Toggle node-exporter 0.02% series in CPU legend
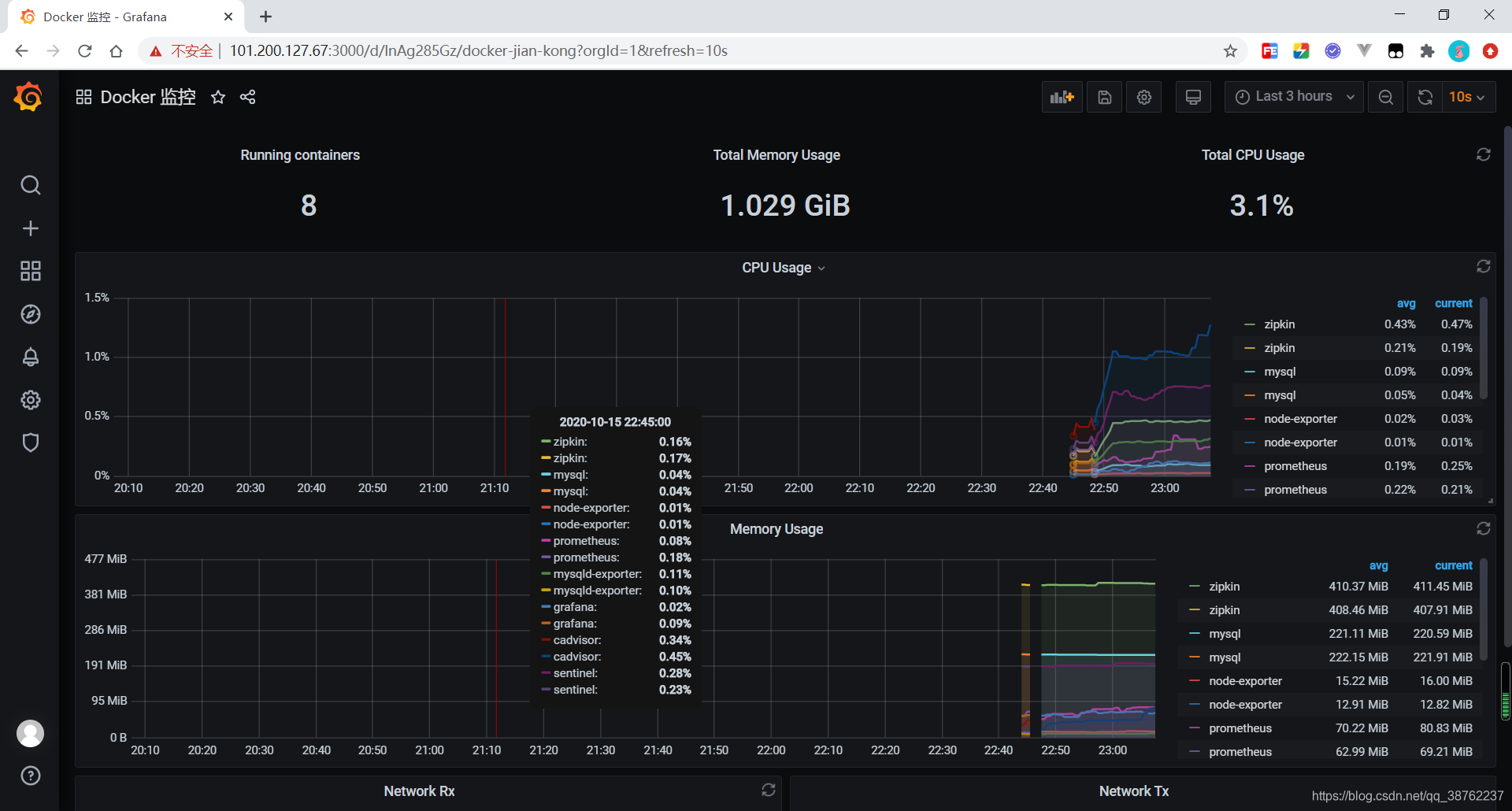 1300,419
